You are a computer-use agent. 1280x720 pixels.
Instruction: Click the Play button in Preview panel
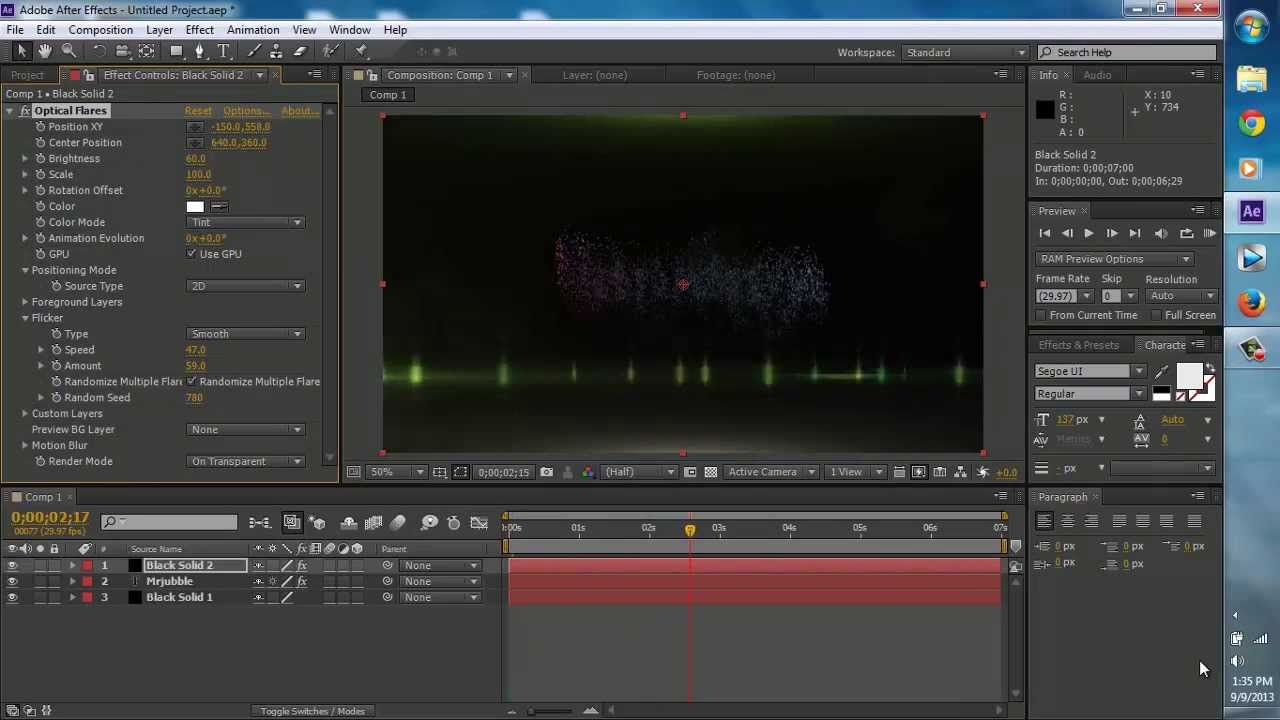coord(1088,233)
